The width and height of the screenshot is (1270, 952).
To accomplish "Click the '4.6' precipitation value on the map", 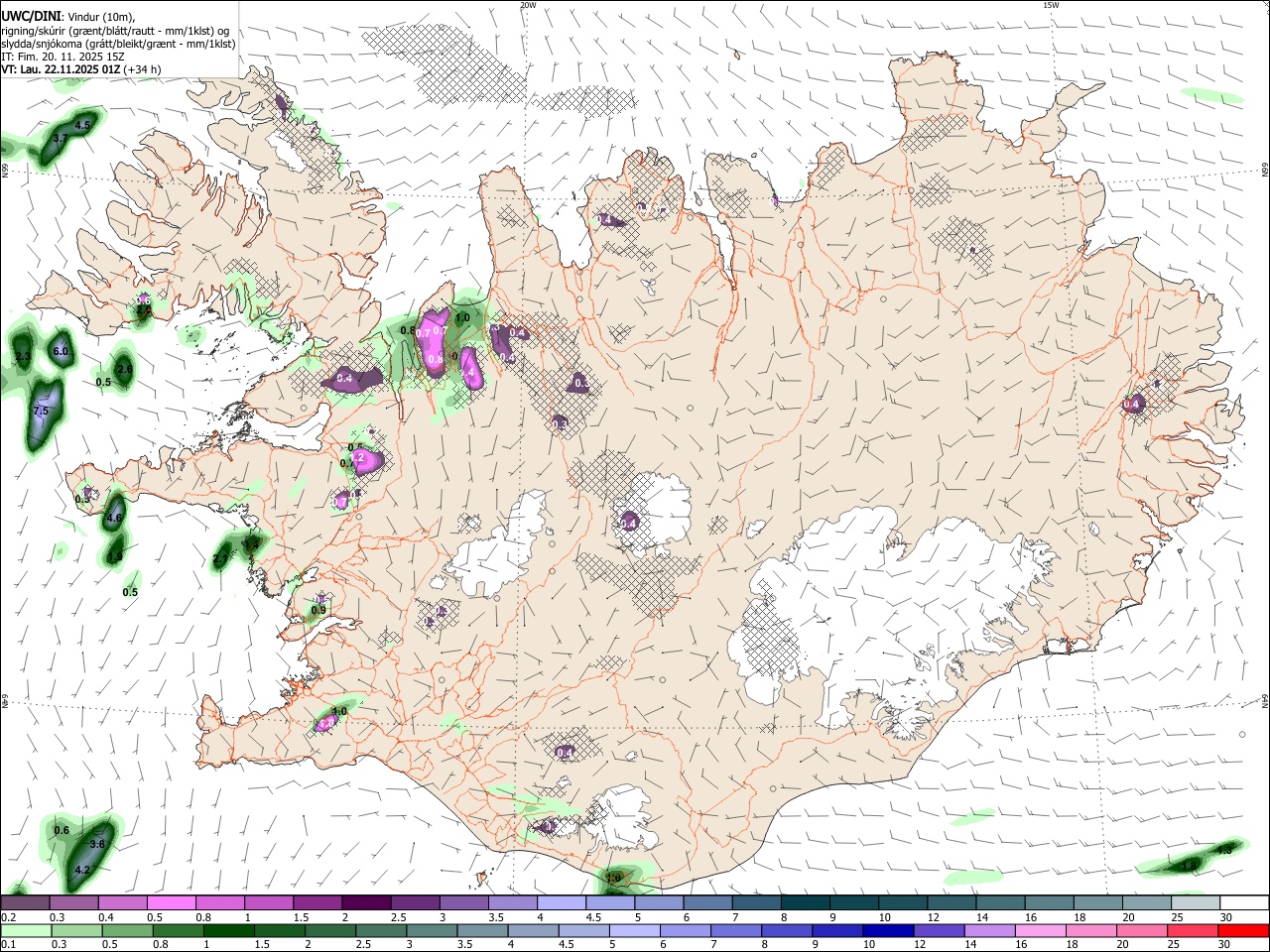I will pyautogui.click(x=114, y=518).
